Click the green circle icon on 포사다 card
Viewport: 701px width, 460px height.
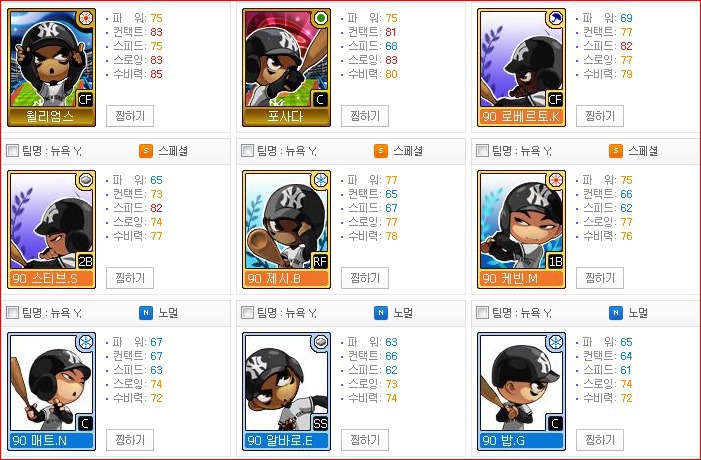click(x=321, y=18)
